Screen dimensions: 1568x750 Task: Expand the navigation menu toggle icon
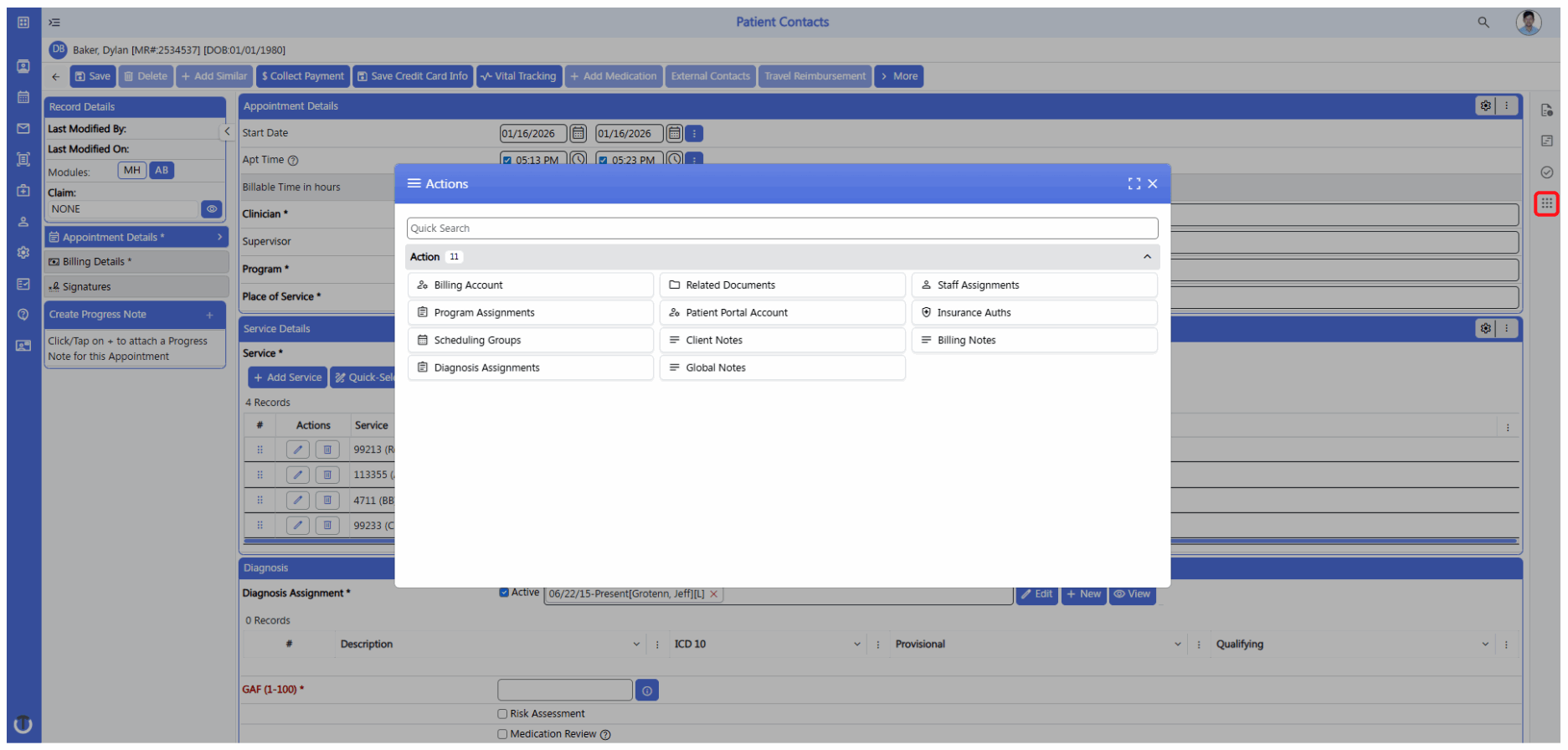(54, 23)
